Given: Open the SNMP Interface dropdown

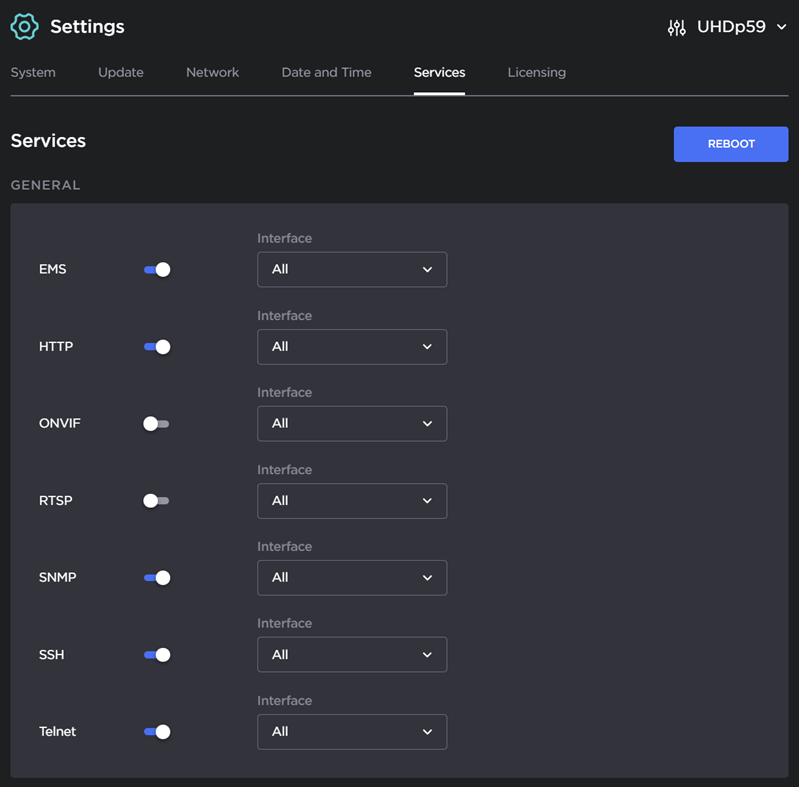Looking at the screenshot, I should click(352, 577).
